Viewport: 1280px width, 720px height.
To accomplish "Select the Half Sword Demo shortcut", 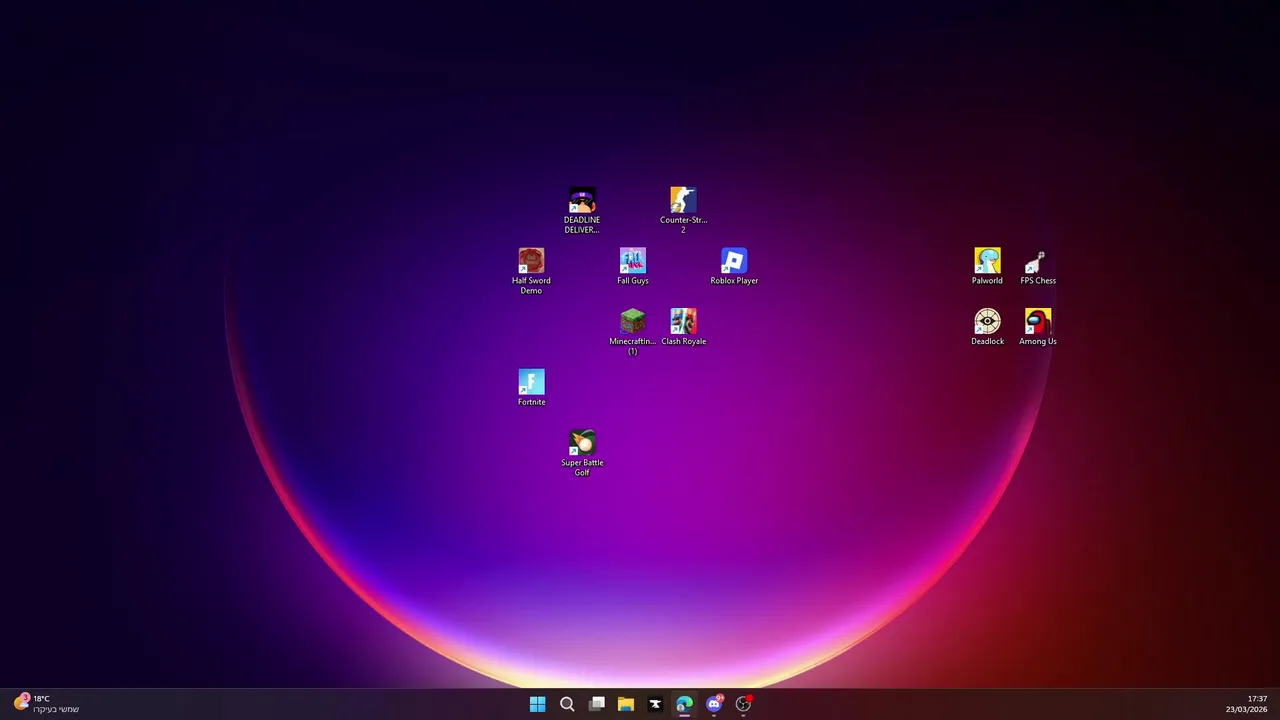I will tap(531, 271).
